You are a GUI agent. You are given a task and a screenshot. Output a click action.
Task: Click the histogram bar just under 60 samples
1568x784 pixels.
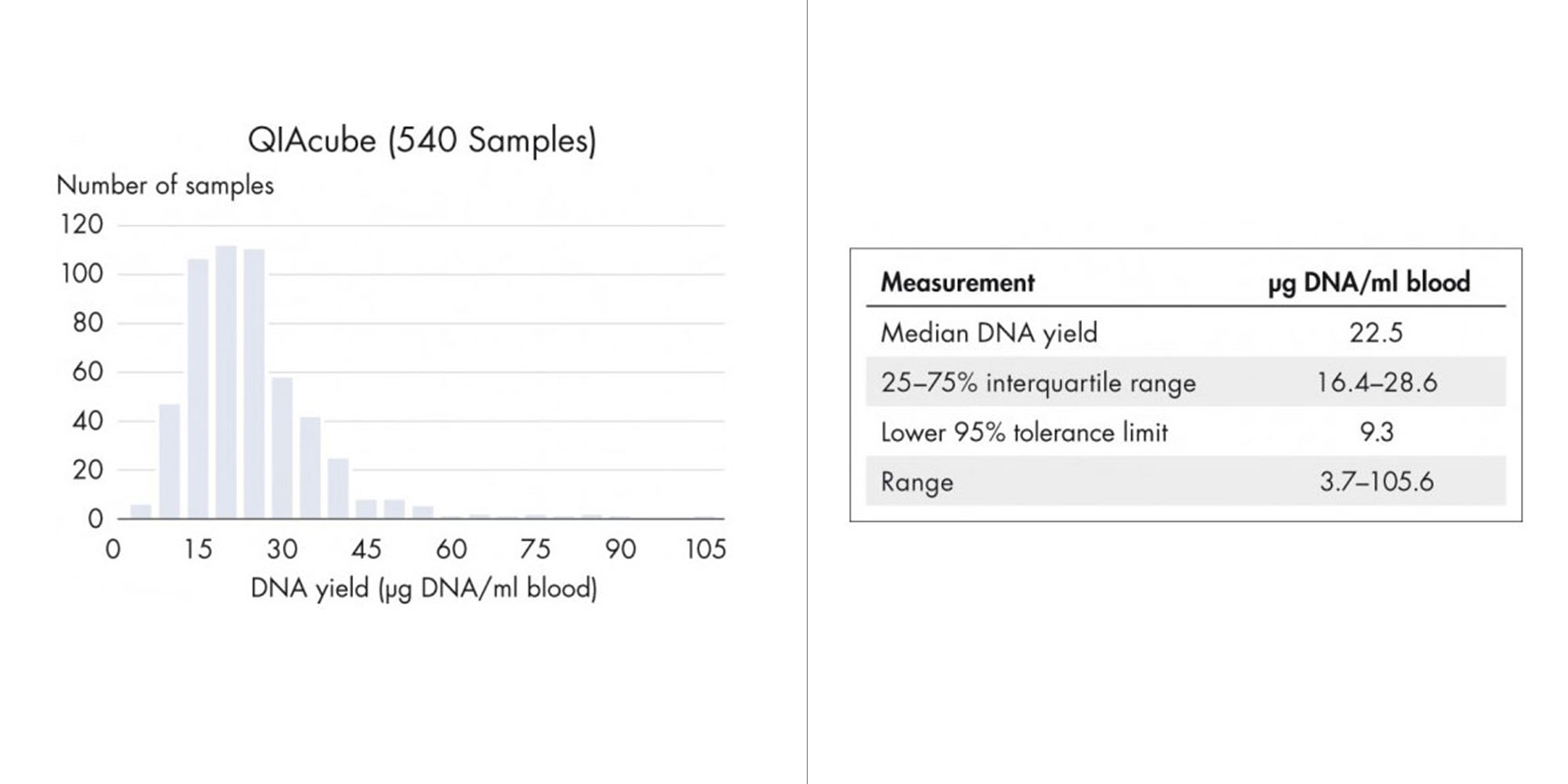(x=282, y=448)
